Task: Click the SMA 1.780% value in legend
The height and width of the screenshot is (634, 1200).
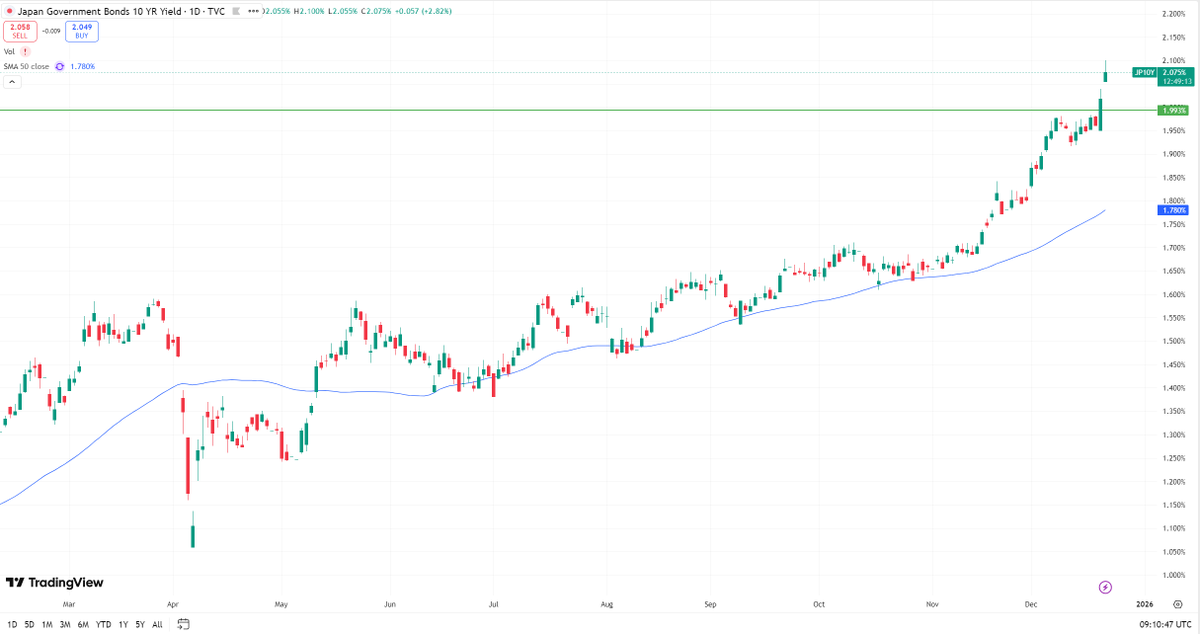Action: (82, 66)
